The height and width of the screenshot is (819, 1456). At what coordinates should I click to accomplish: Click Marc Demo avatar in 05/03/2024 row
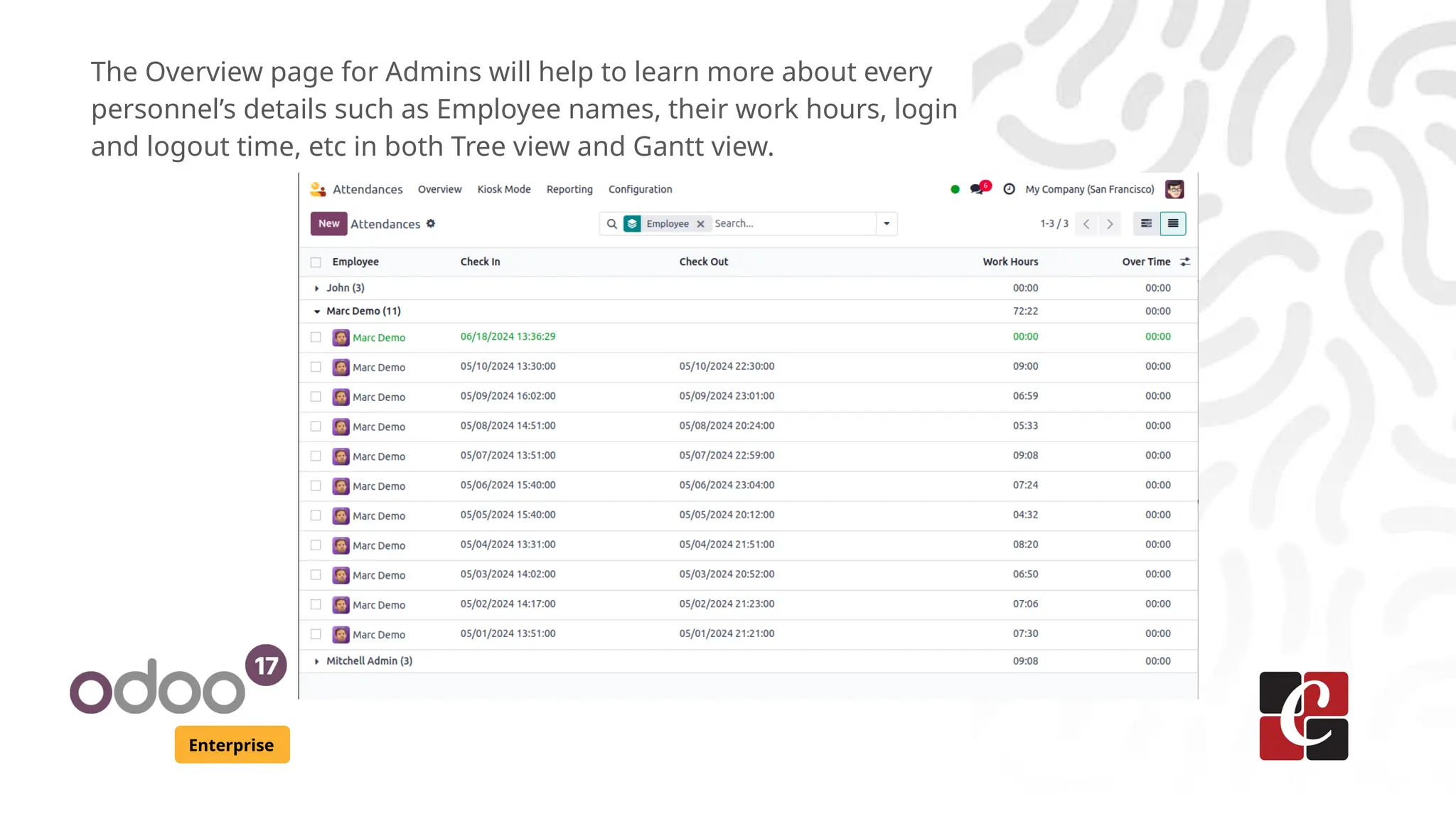pos(341,575)
